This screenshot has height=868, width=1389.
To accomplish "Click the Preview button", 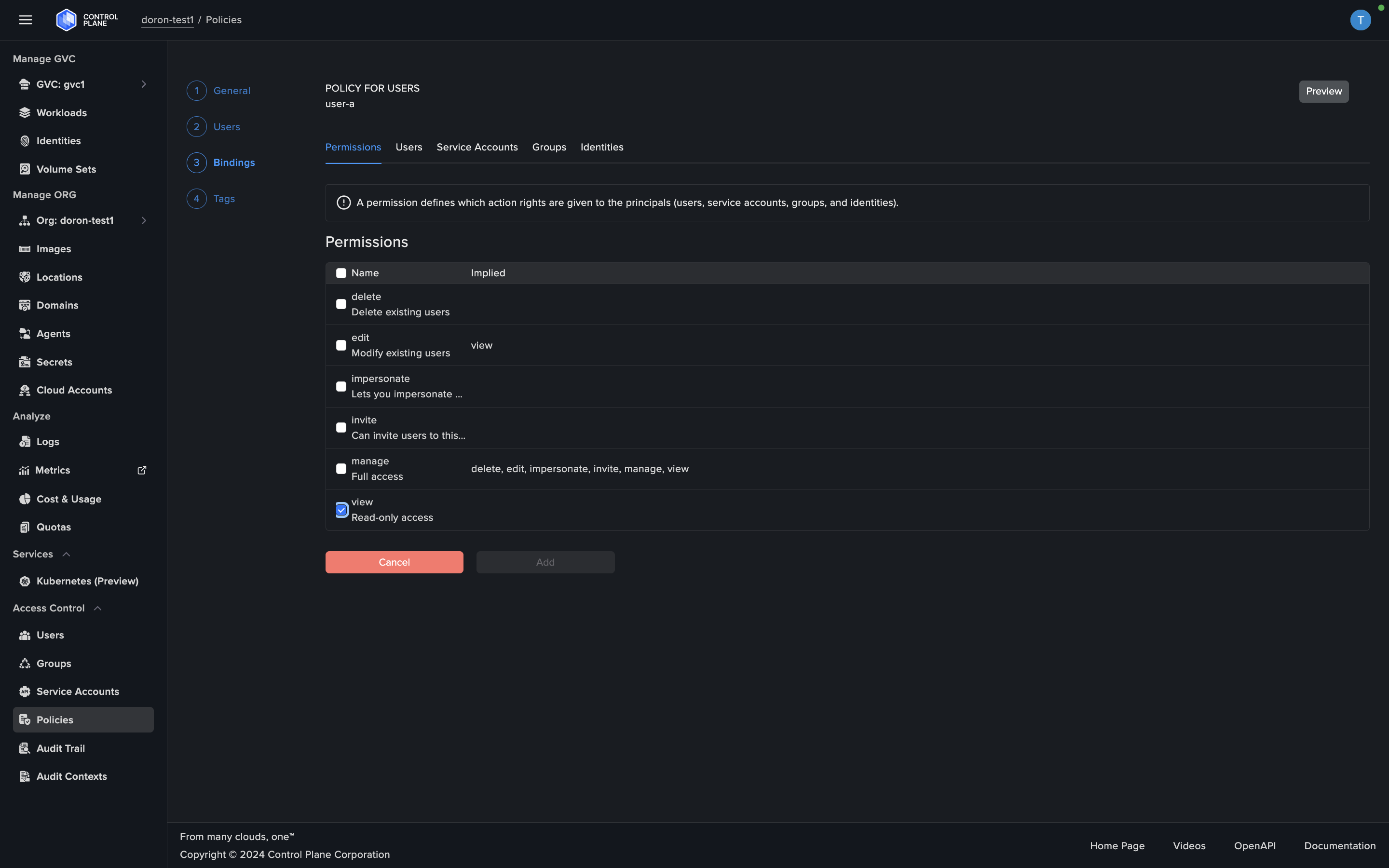I will click(x=1323, y=91).
